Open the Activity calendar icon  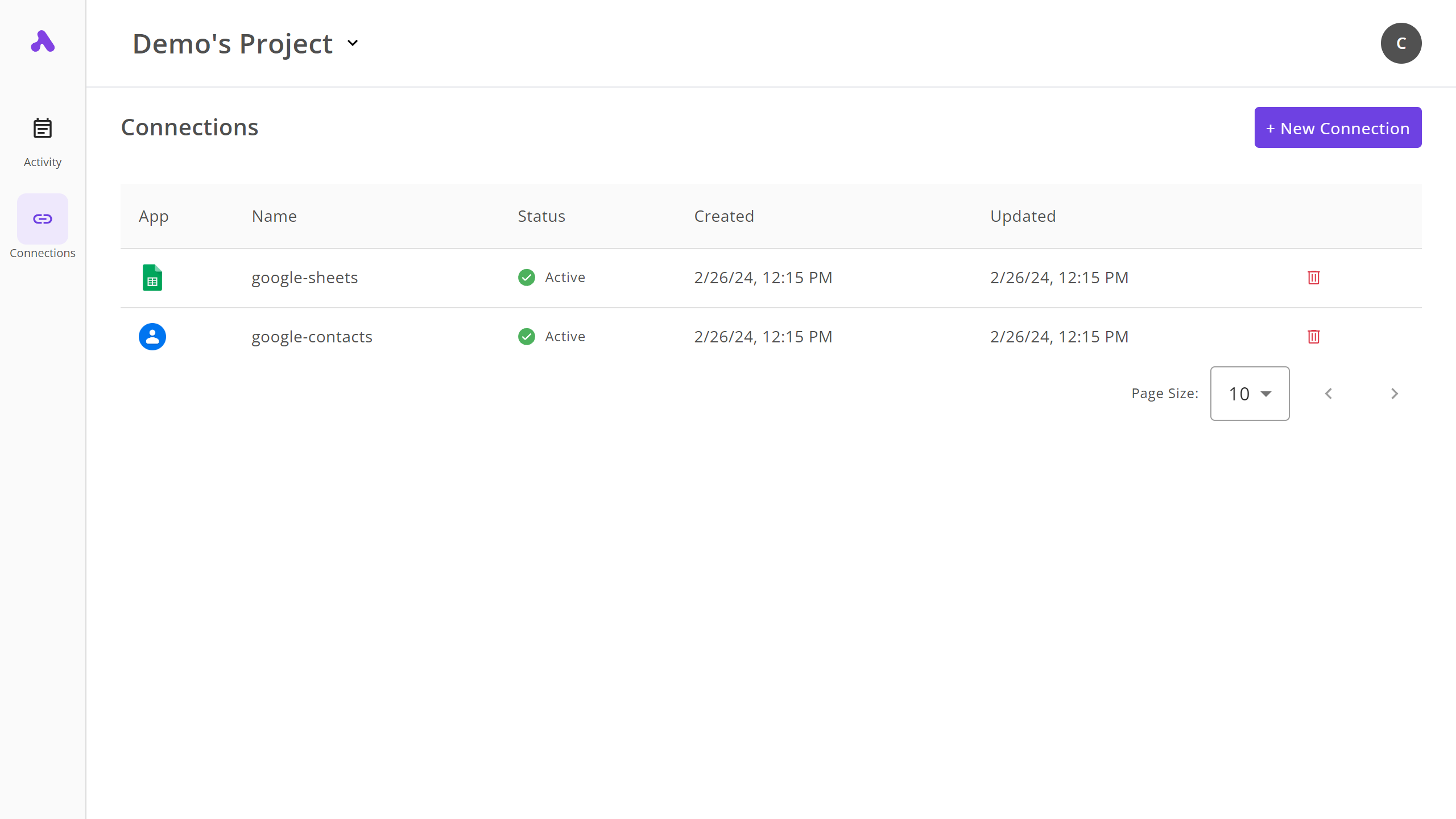click(43, 129)
